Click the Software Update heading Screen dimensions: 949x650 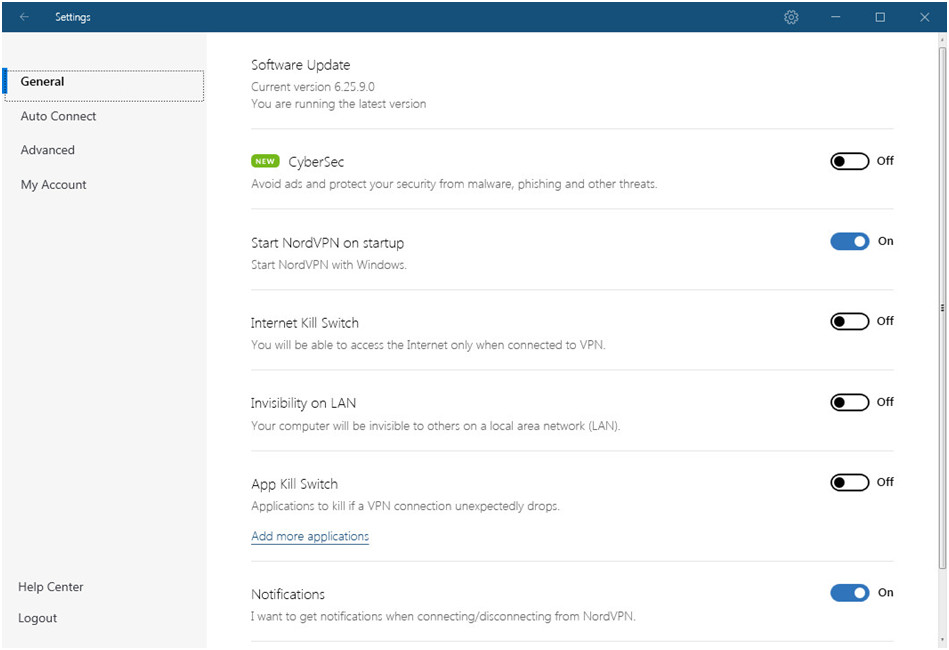pyautogui.click(x=301, y=65)
